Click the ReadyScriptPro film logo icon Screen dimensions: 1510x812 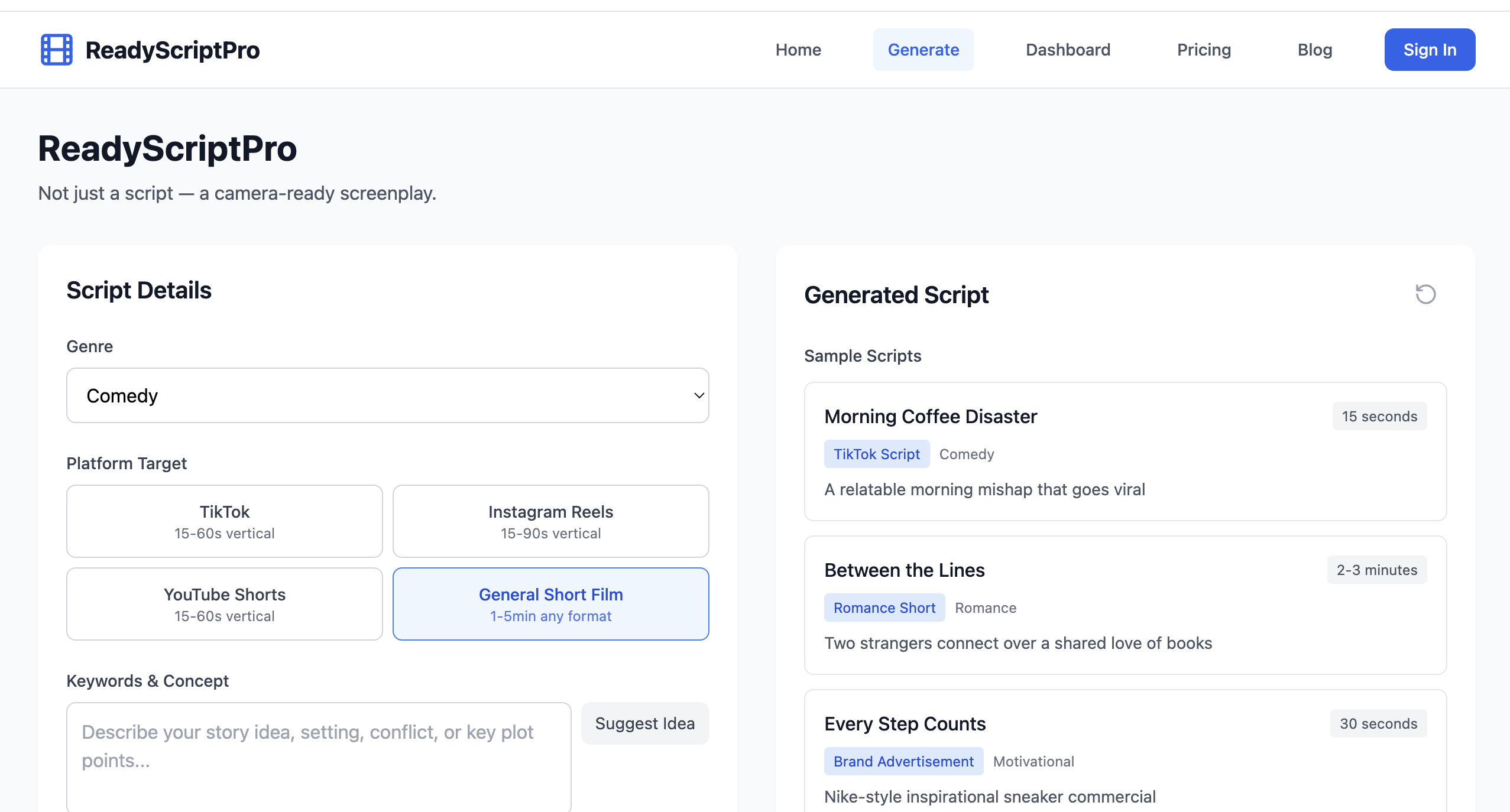coord(56,50)
